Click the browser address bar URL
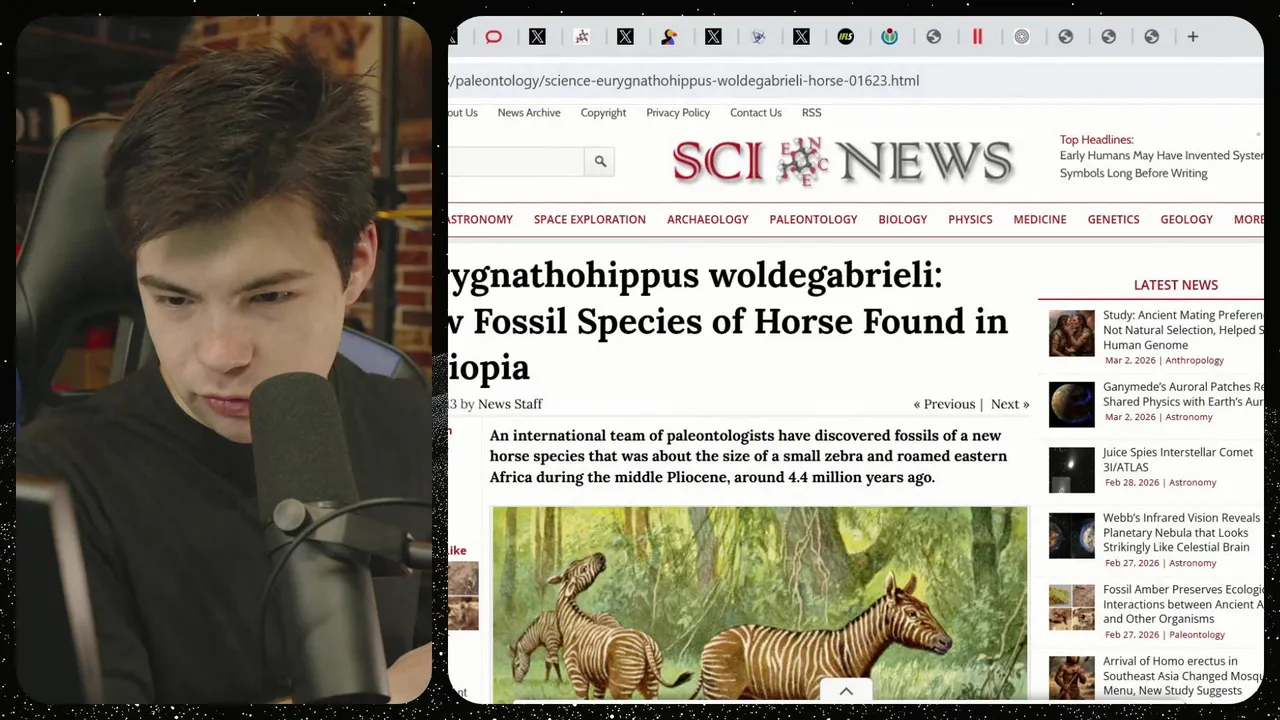1280x720 pixels. (x=684, y=80)
